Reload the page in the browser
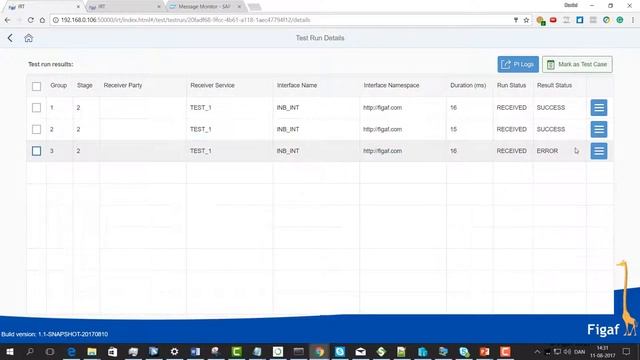The width and height of the screenshot is (640, 360). pyautogui.click(x=31, y=20)
